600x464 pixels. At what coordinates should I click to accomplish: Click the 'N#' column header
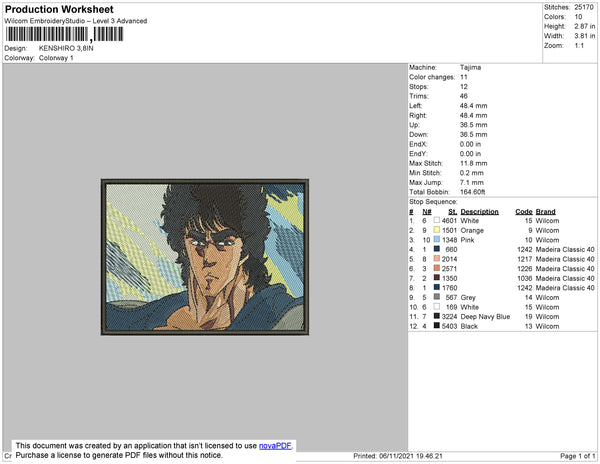click(427, 212)
